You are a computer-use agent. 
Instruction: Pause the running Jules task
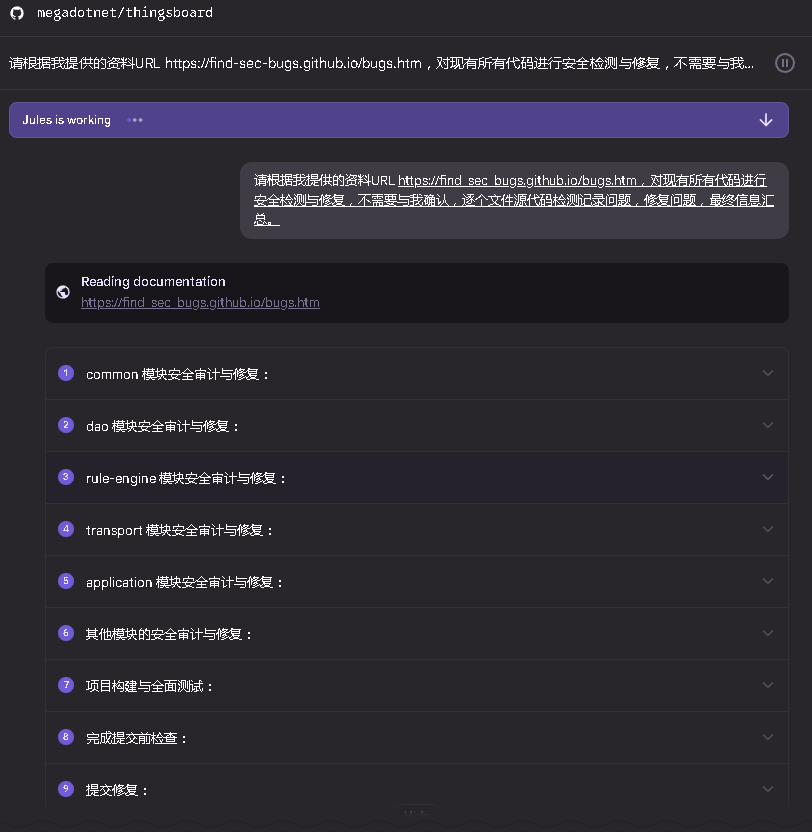coord(784,63)
